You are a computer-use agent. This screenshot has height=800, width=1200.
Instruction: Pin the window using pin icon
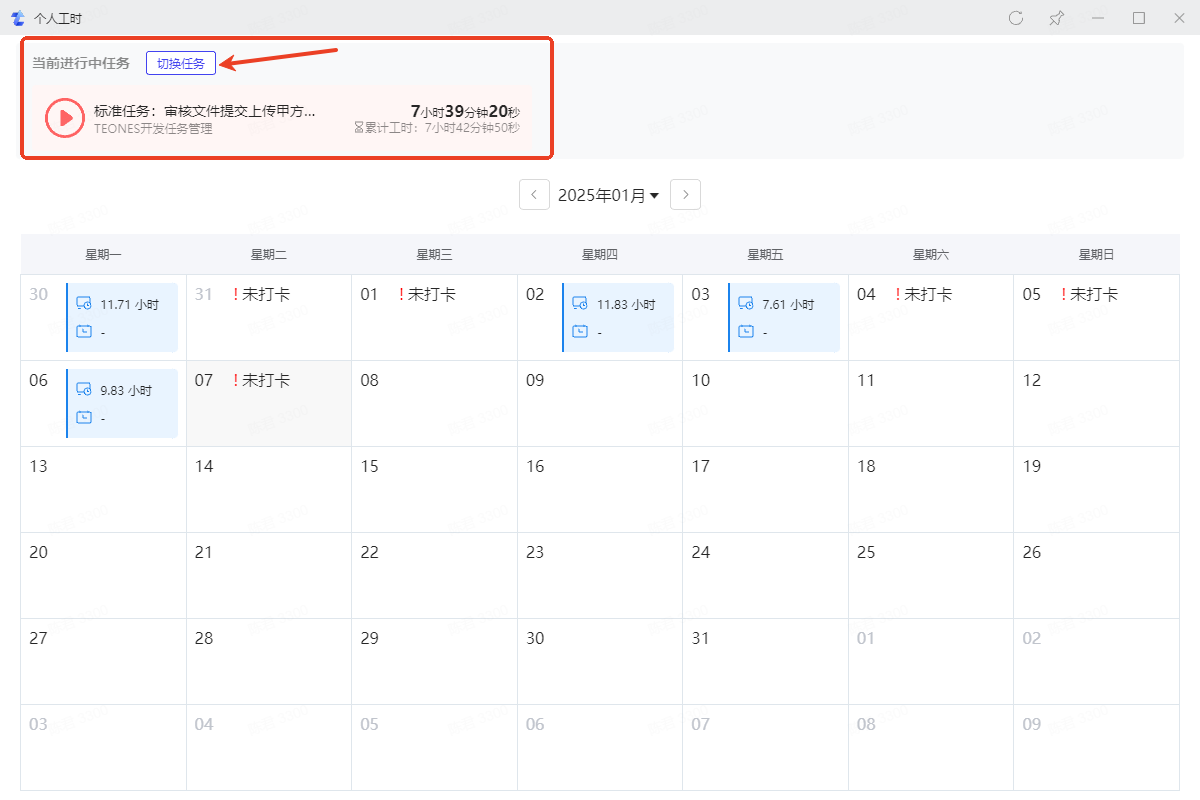click(1056, 18)
